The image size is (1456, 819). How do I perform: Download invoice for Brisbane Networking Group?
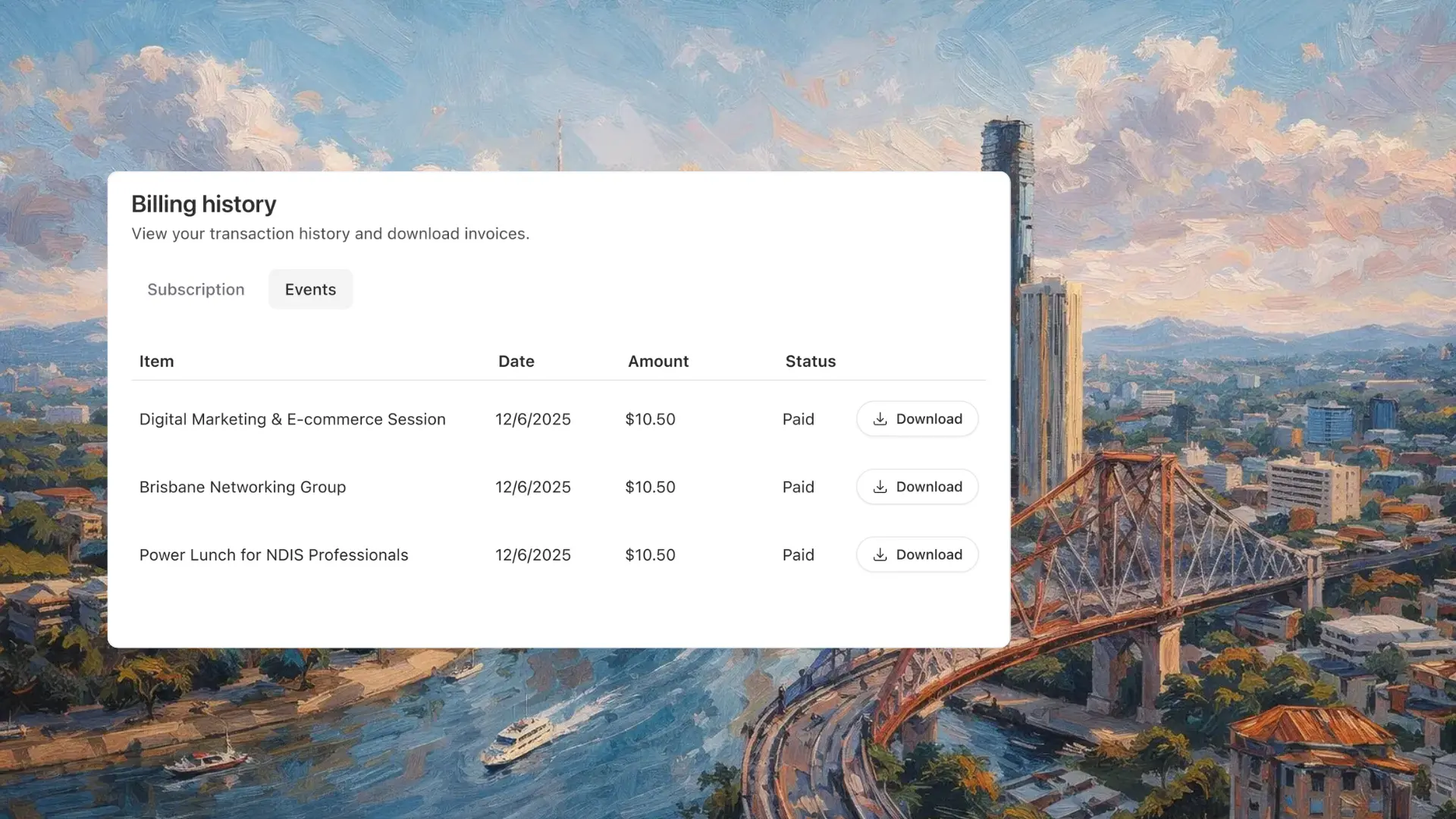click(917, 486)
